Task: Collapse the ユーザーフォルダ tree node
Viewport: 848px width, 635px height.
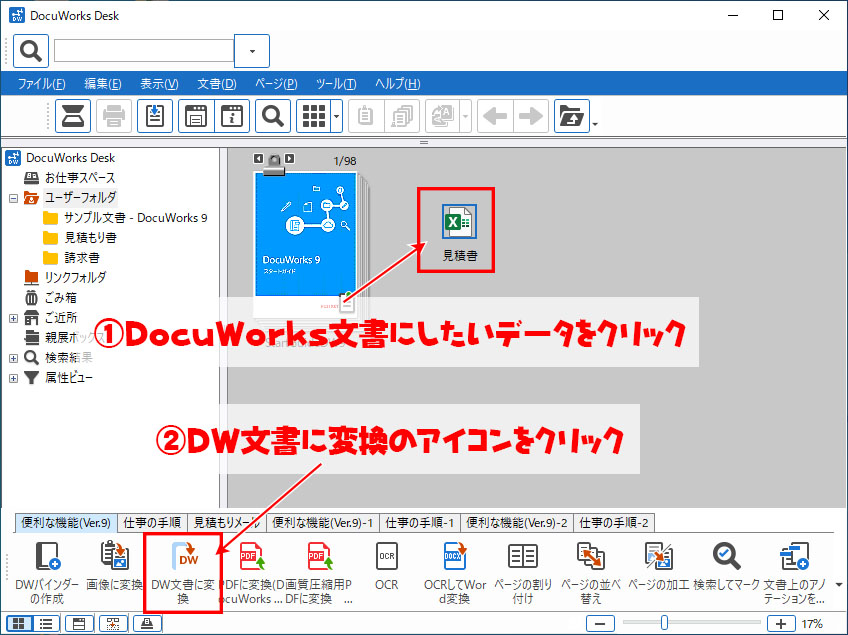Action: [x=14, y=199]
